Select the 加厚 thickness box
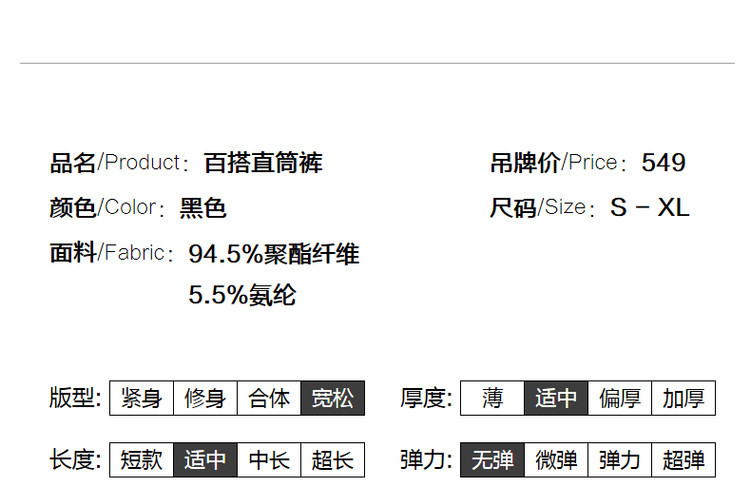 point(684,398)
